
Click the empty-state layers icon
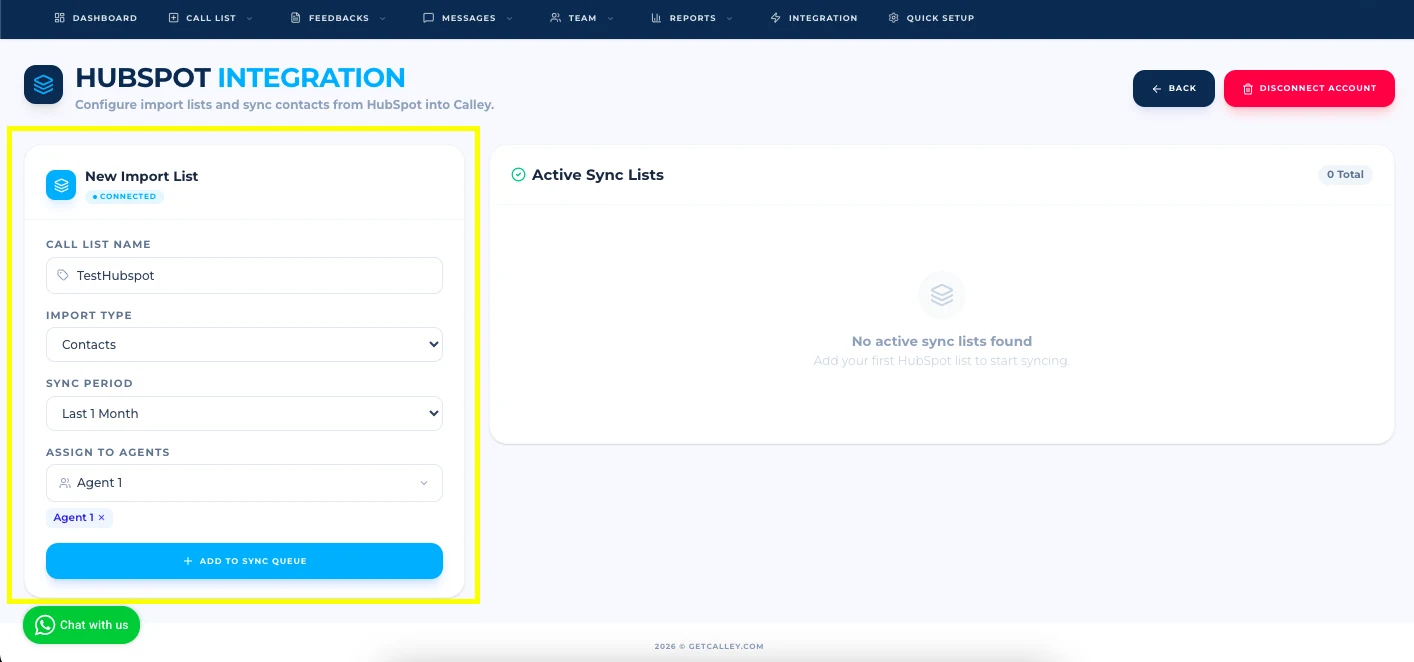(x=941, y=295)
